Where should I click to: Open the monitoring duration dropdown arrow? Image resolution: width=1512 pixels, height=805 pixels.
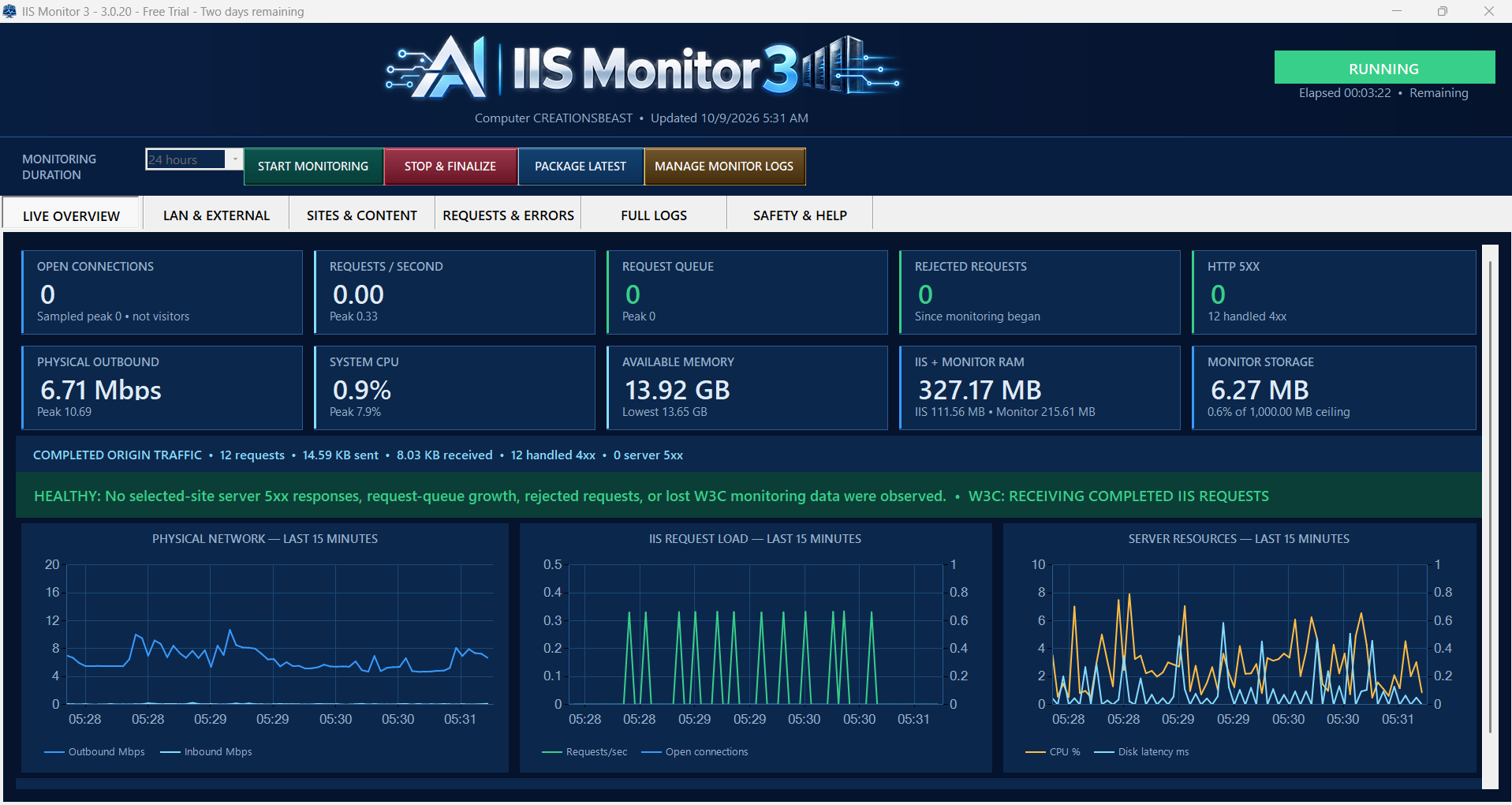234,159
